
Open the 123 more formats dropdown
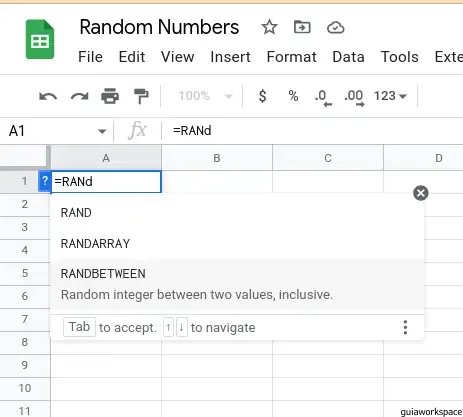[x=390, y=96]
